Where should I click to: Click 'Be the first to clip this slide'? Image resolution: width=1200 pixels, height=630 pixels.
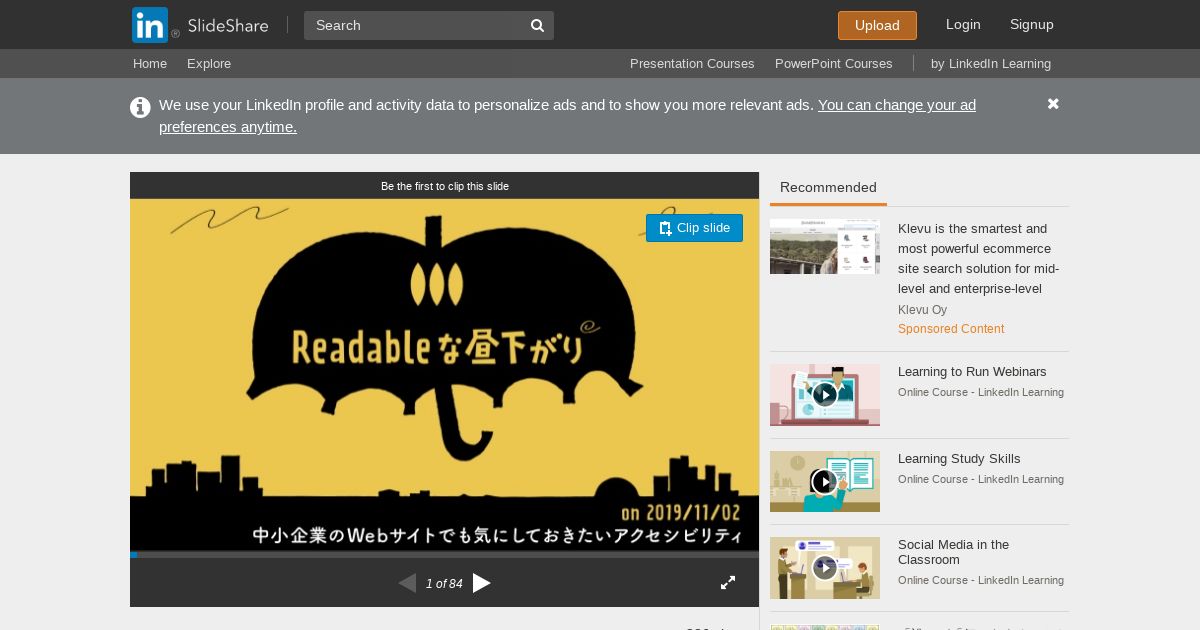tap(445, 186)
